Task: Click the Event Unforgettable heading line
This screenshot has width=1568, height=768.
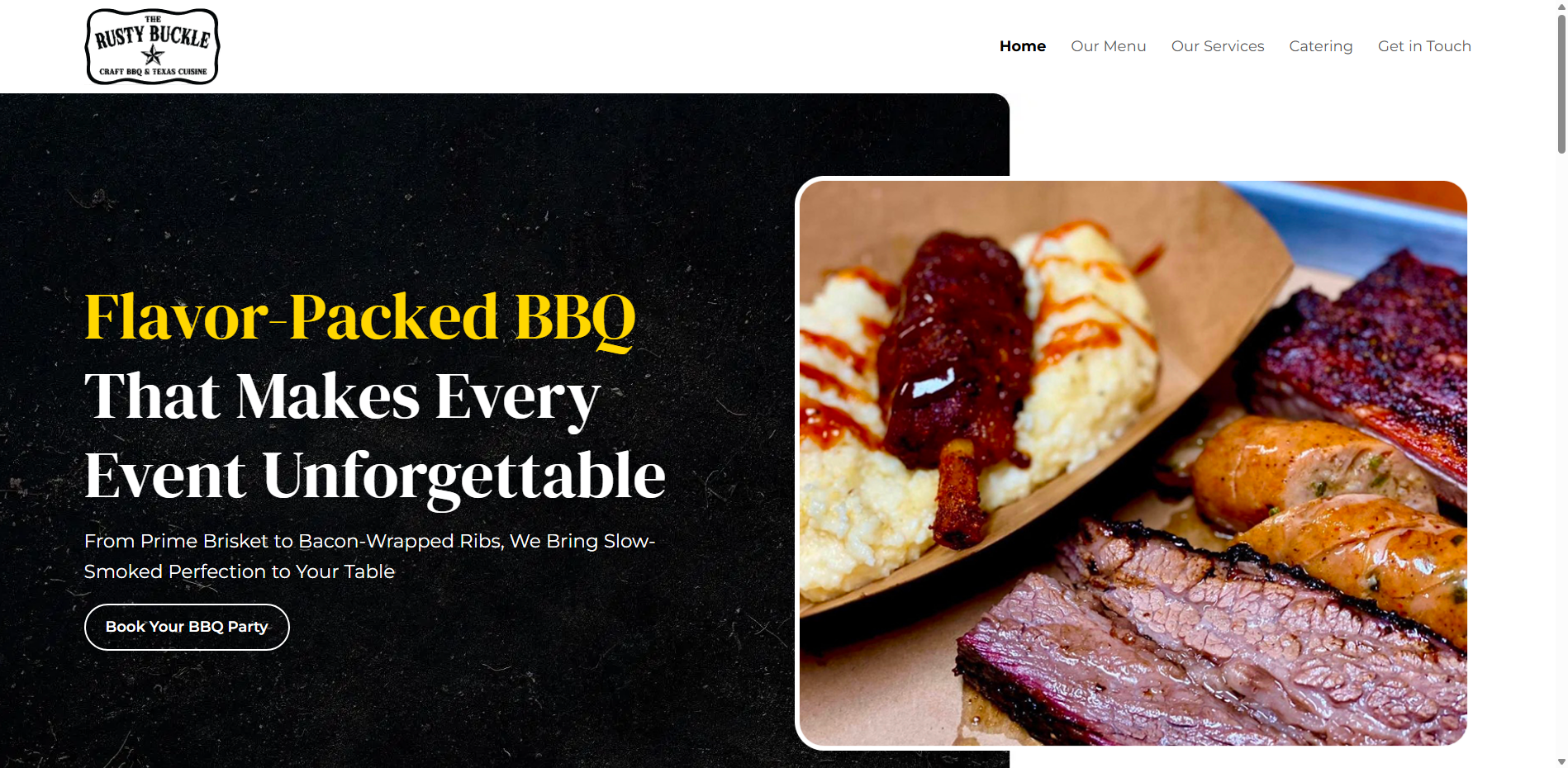Action: 374,476
